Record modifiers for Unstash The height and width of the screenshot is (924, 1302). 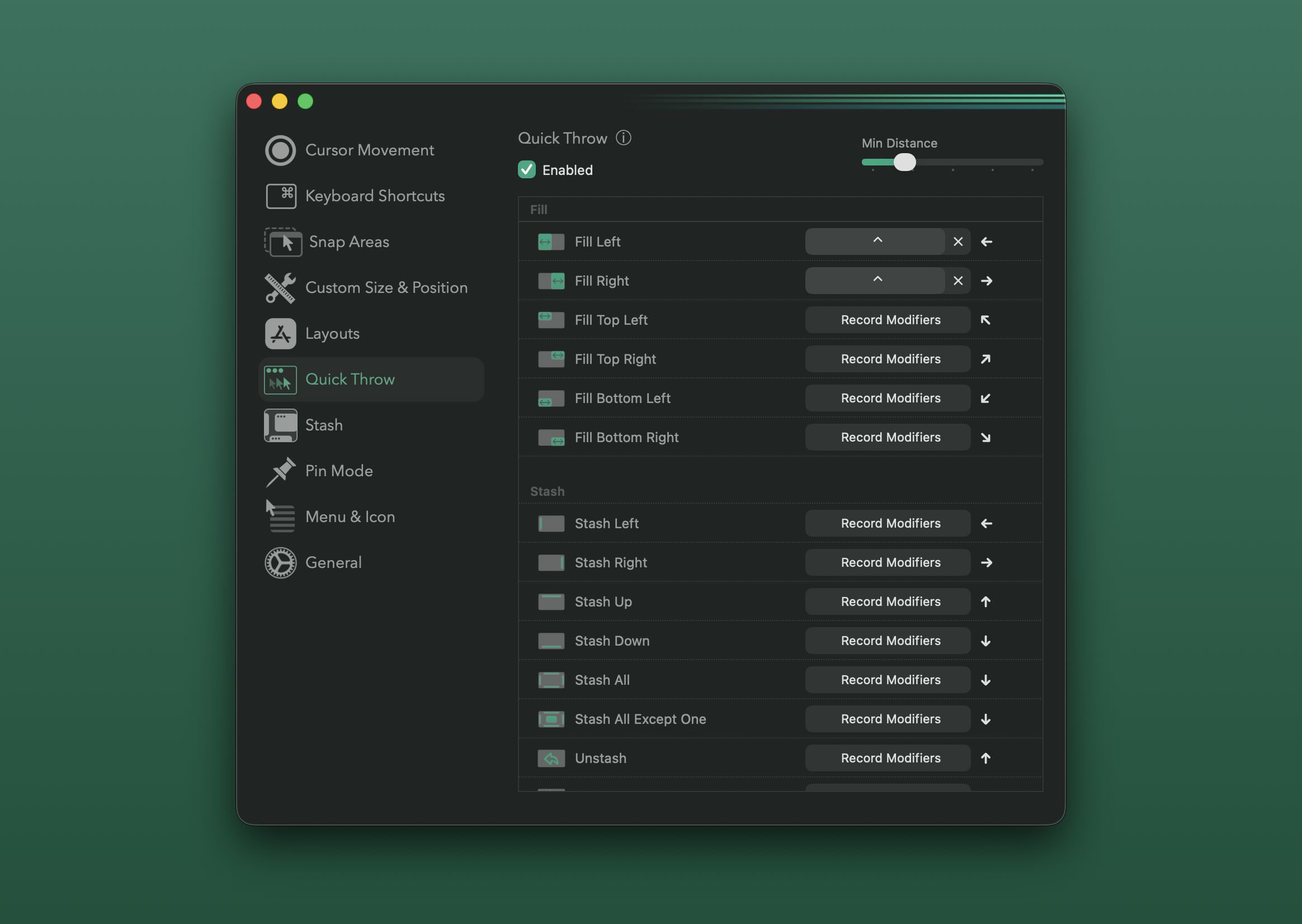888,759
